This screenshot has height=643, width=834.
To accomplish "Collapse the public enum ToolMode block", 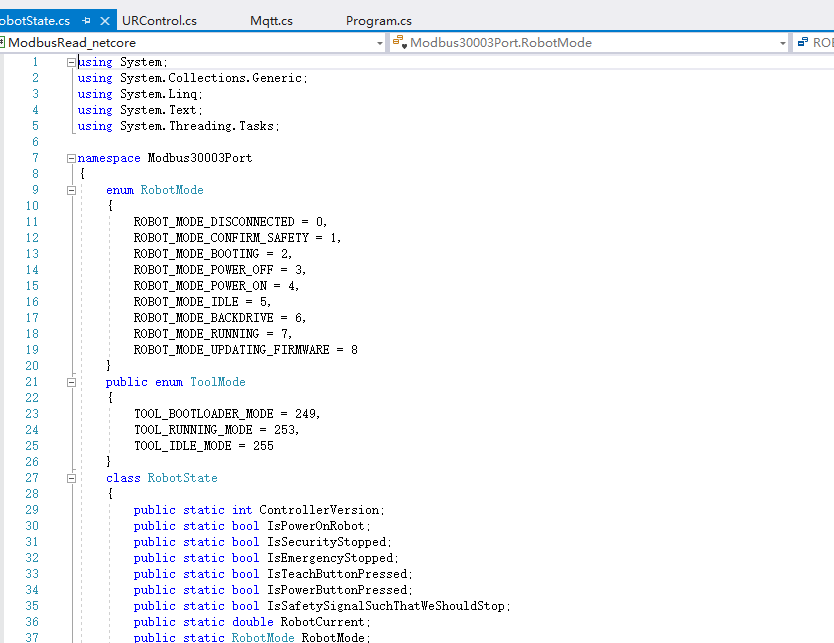I will [71, 382].
